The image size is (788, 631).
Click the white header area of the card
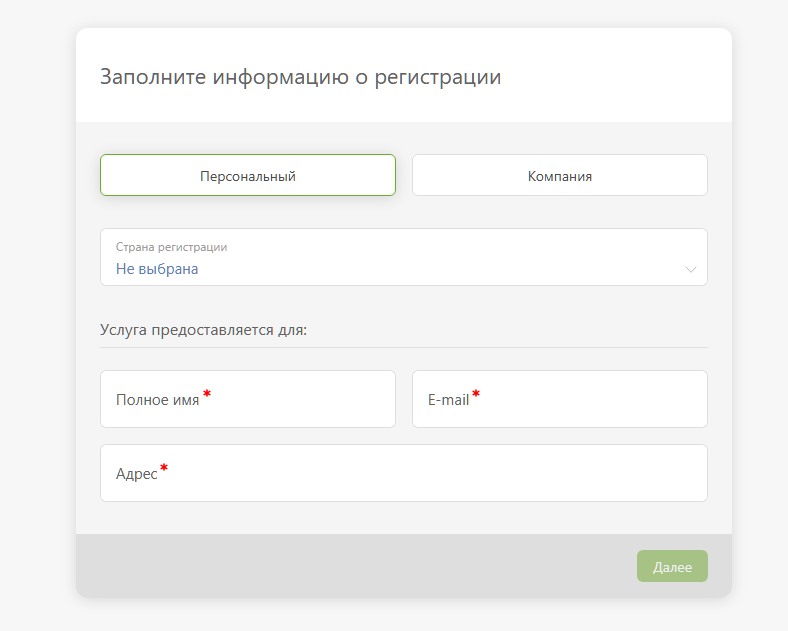click(603, 75)
